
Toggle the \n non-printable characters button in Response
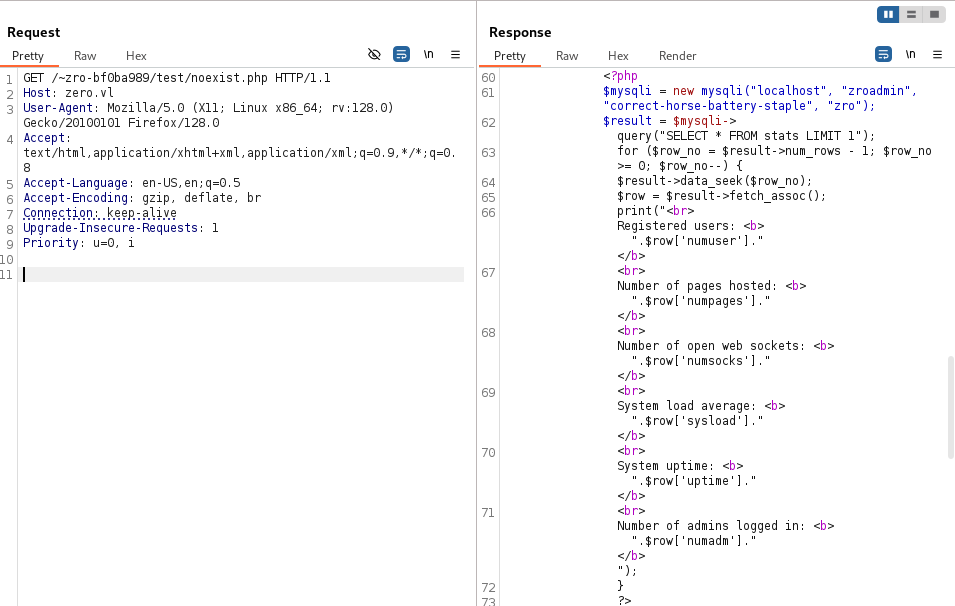click(x=911, y=55)
